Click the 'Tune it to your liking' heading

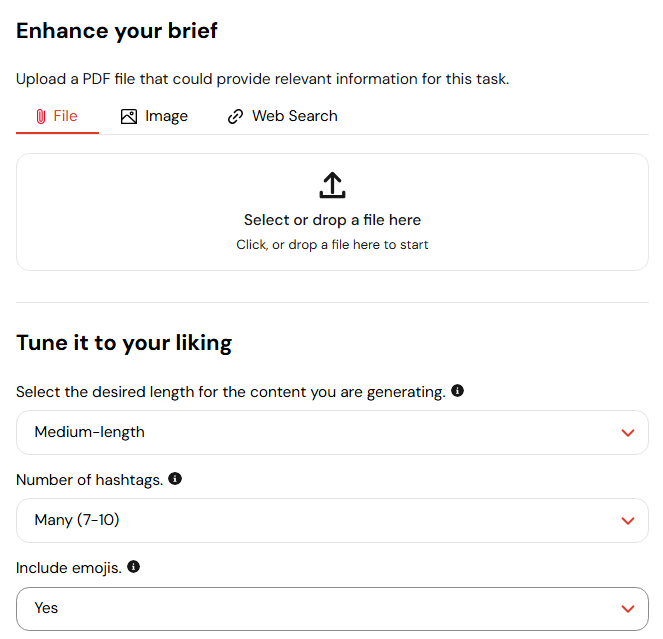click(x=124, y=343)
